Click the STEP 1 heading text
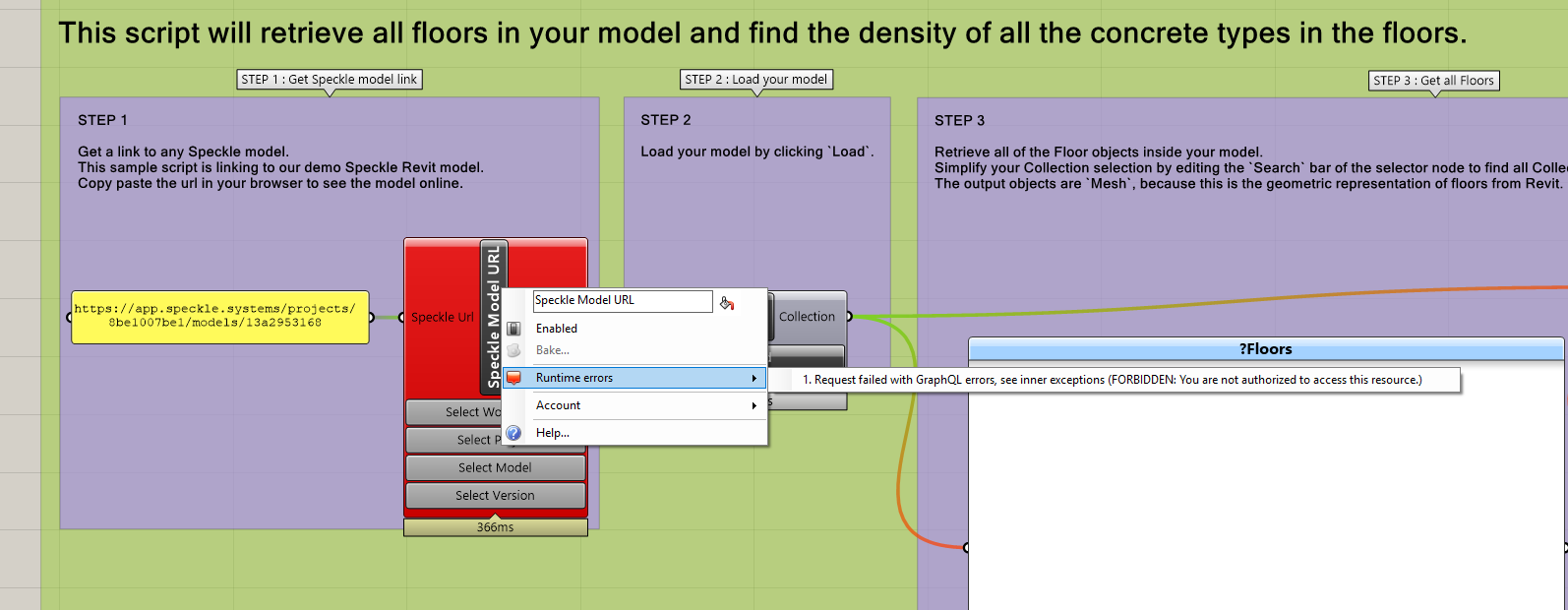Screen dimensions: 1568x610 [102, 120]
